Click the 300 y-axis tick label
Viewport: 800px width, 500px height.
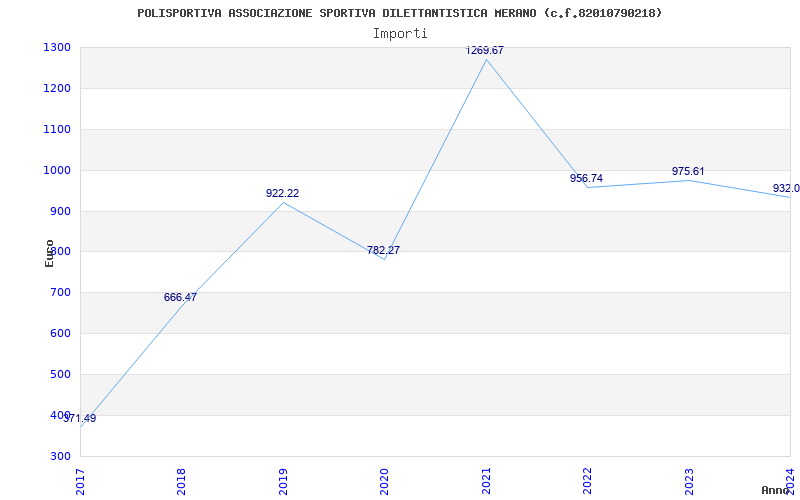click(x=60, y=456)
